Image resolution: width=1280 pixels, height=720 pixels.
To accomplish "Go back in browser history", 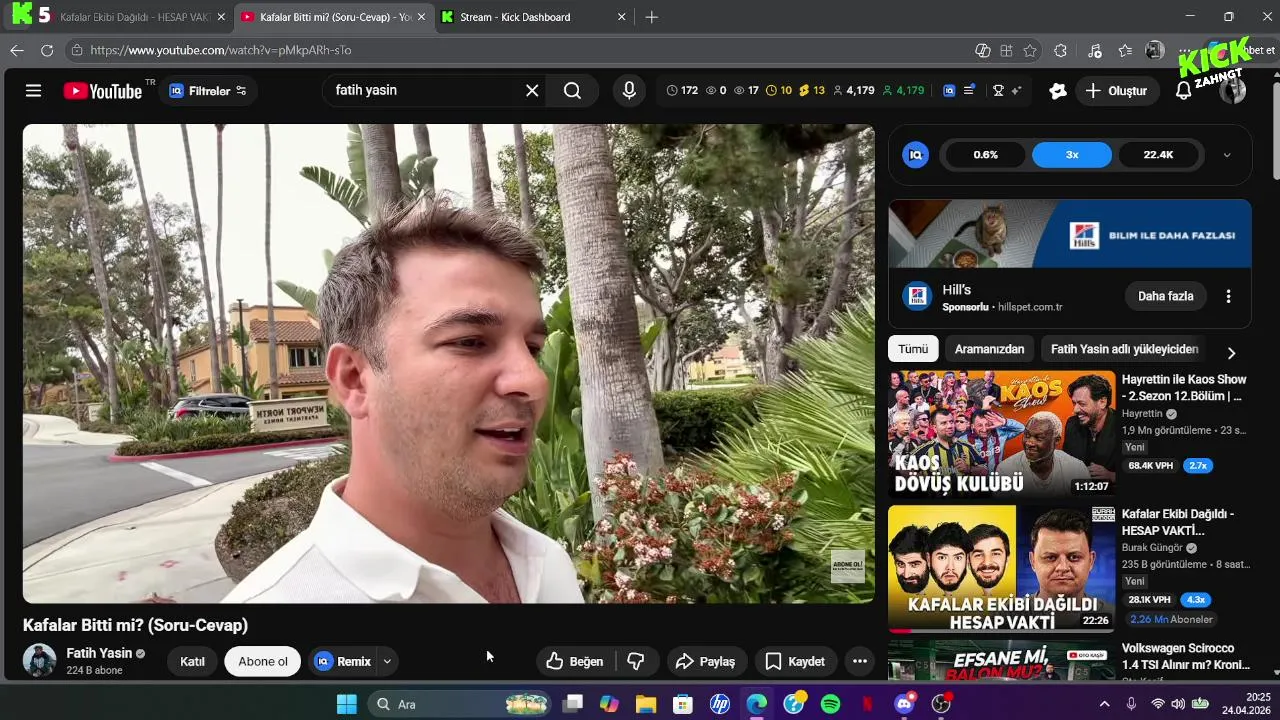I will (17, 50).
